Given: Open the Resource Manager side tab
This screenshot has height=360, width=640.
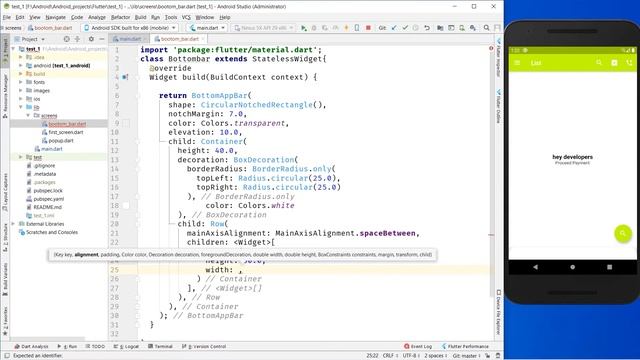Looking at the screenshot, I should [5, 96].
